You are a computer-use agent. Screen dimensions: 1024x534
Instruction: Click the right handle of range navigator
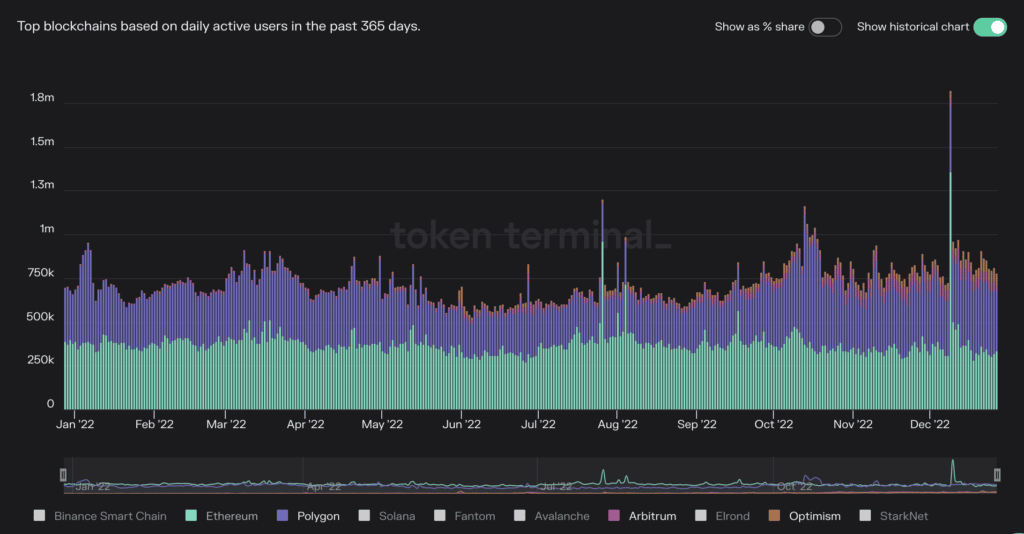[997, 475]
